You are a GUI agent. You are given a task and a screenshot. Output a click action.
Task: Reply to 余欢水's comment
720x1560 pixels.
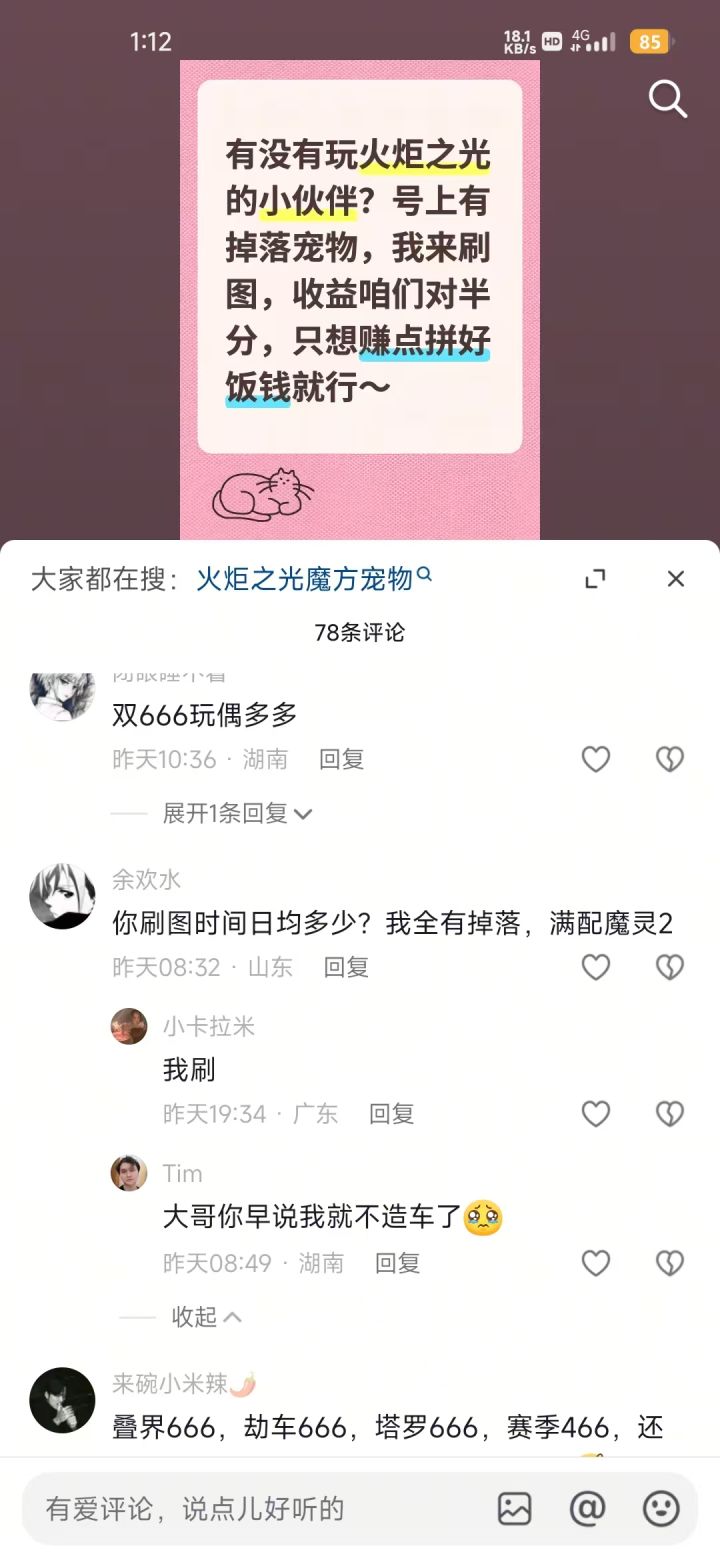point(346,967)
